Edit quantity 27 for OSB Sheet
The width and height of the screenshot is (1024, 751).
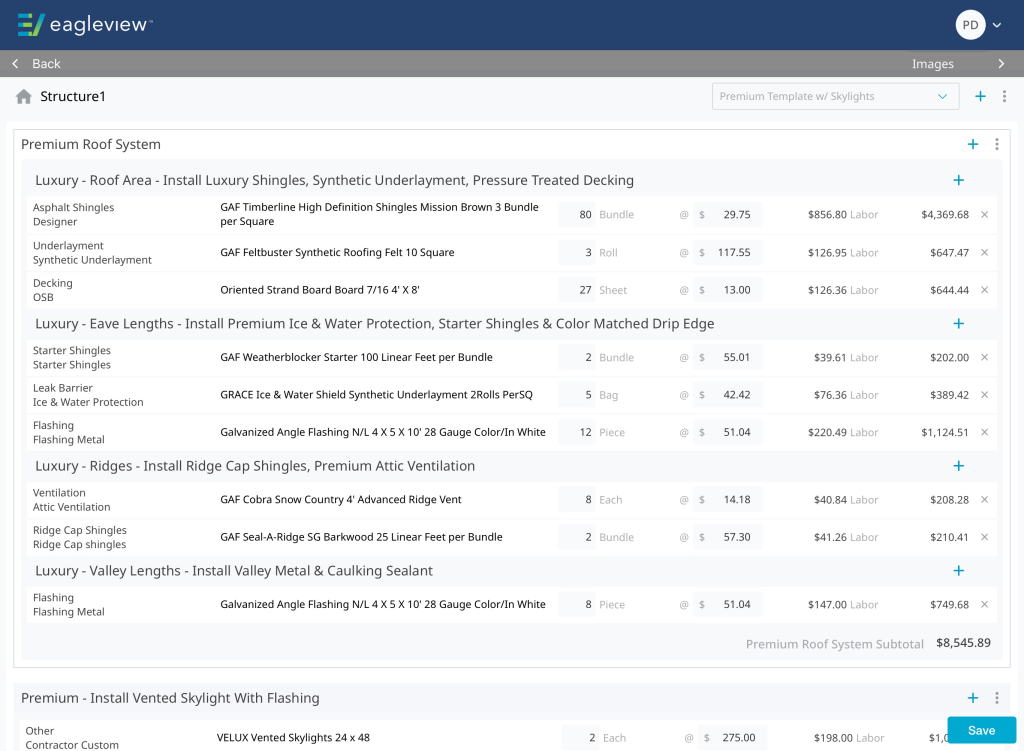coord(577,290)
